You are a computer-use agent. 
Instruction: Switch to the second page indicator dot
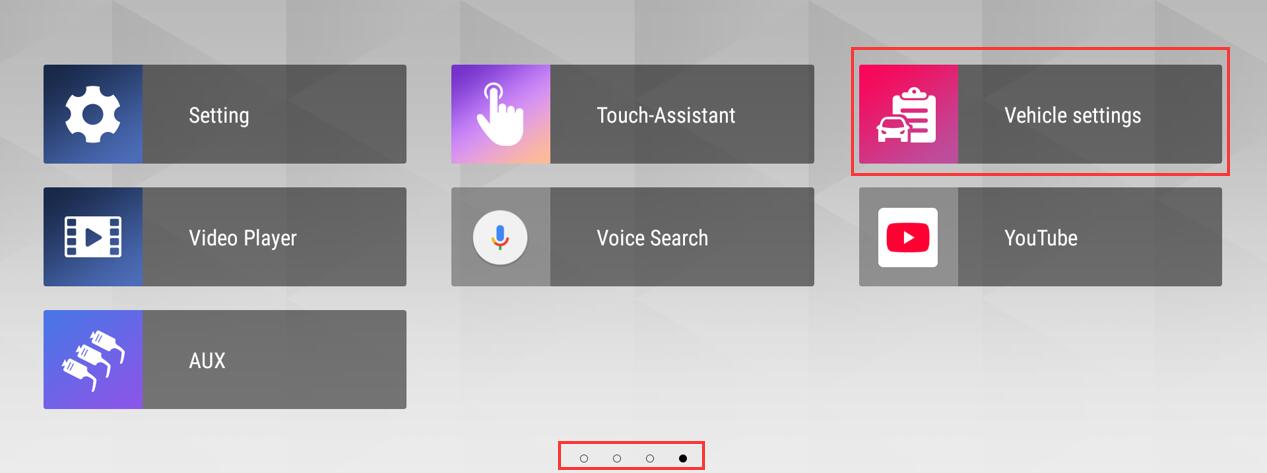point(617,458)
